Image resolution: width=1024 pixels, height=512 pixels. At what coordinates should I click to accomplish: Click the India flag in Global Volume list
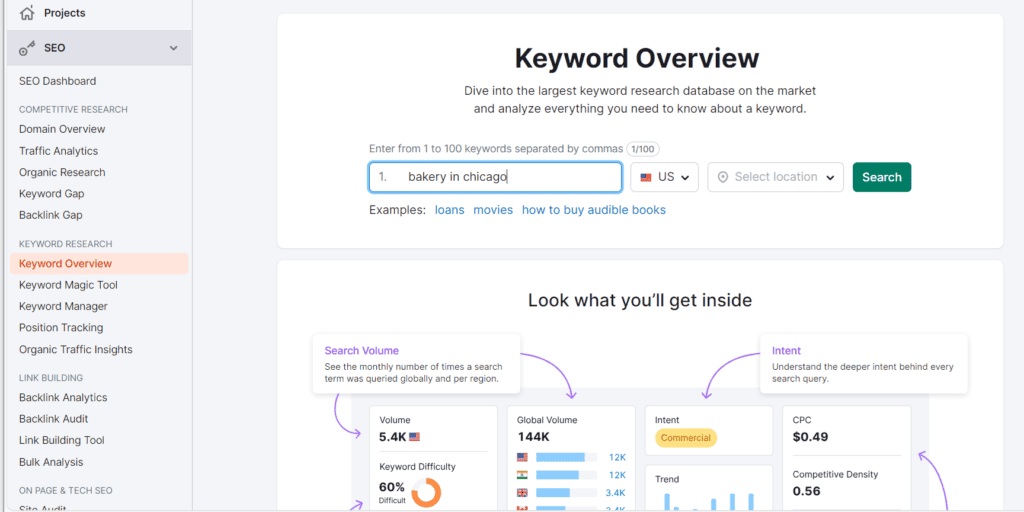(x=522, y=475)
